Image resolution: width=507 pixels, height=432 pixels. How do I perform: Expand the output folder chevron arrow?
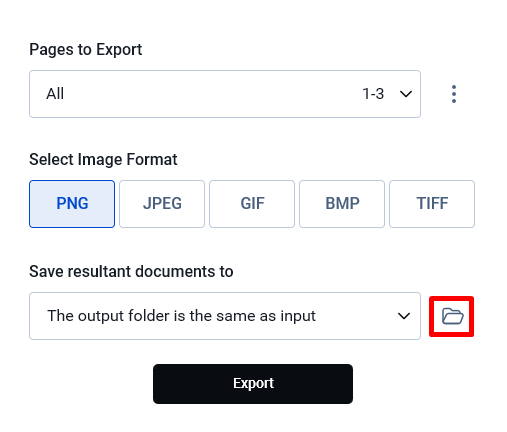404,316
